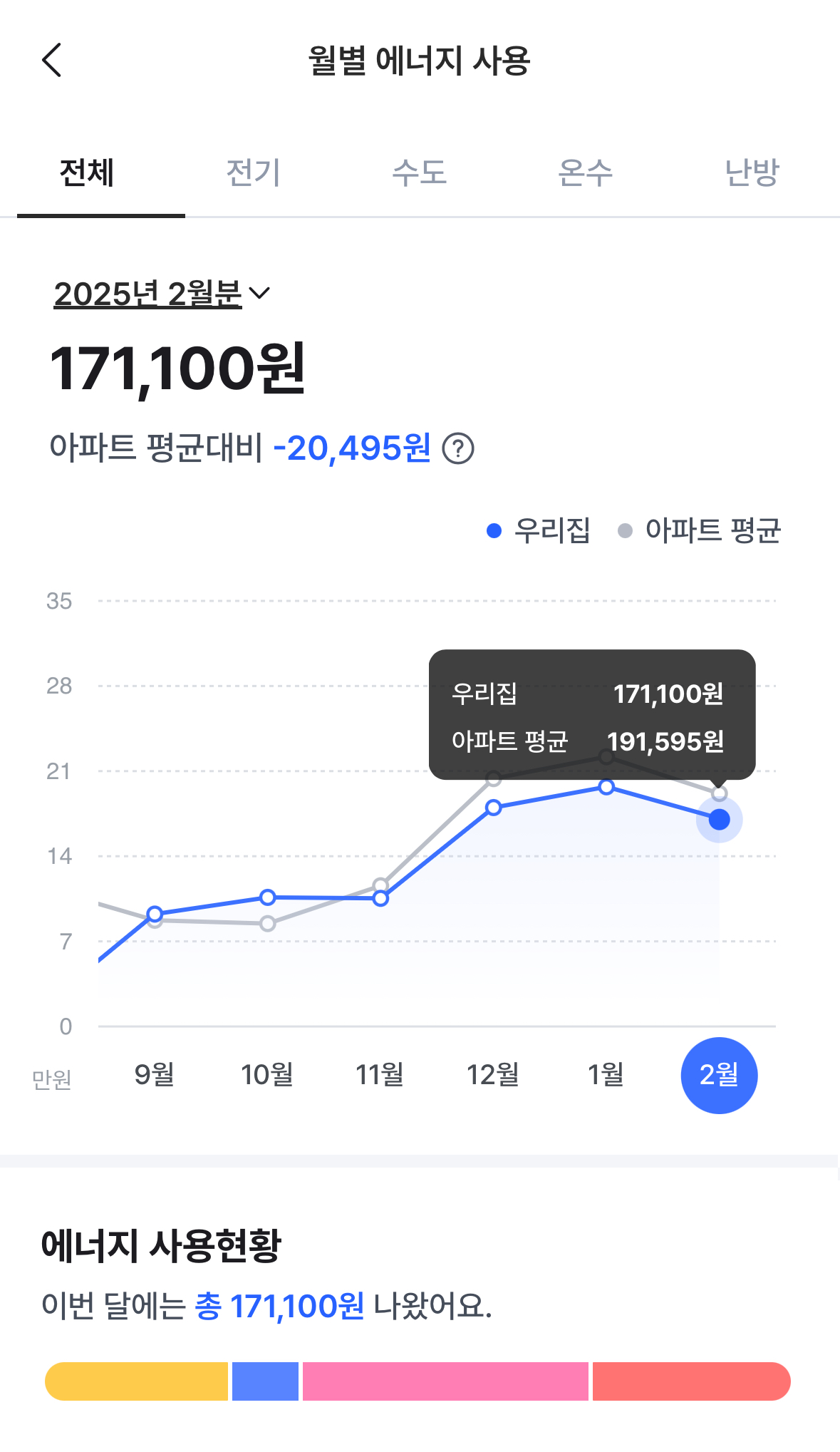Select 9월 on the chart axis
The width and height of the screenshot is (840, 1452).
[155, 1074]
